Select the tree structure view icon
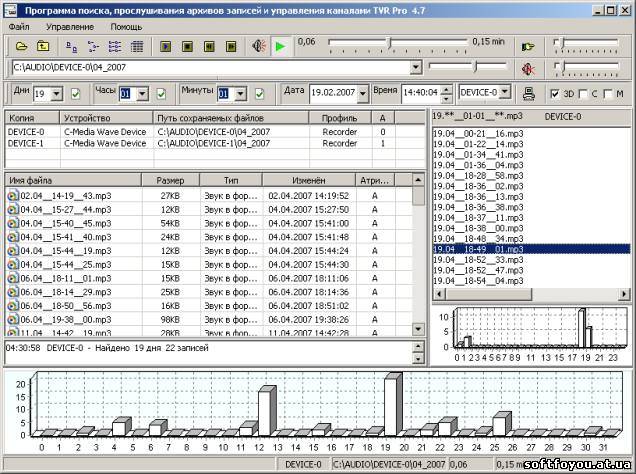The image size is (636, 474). [94, 46]
